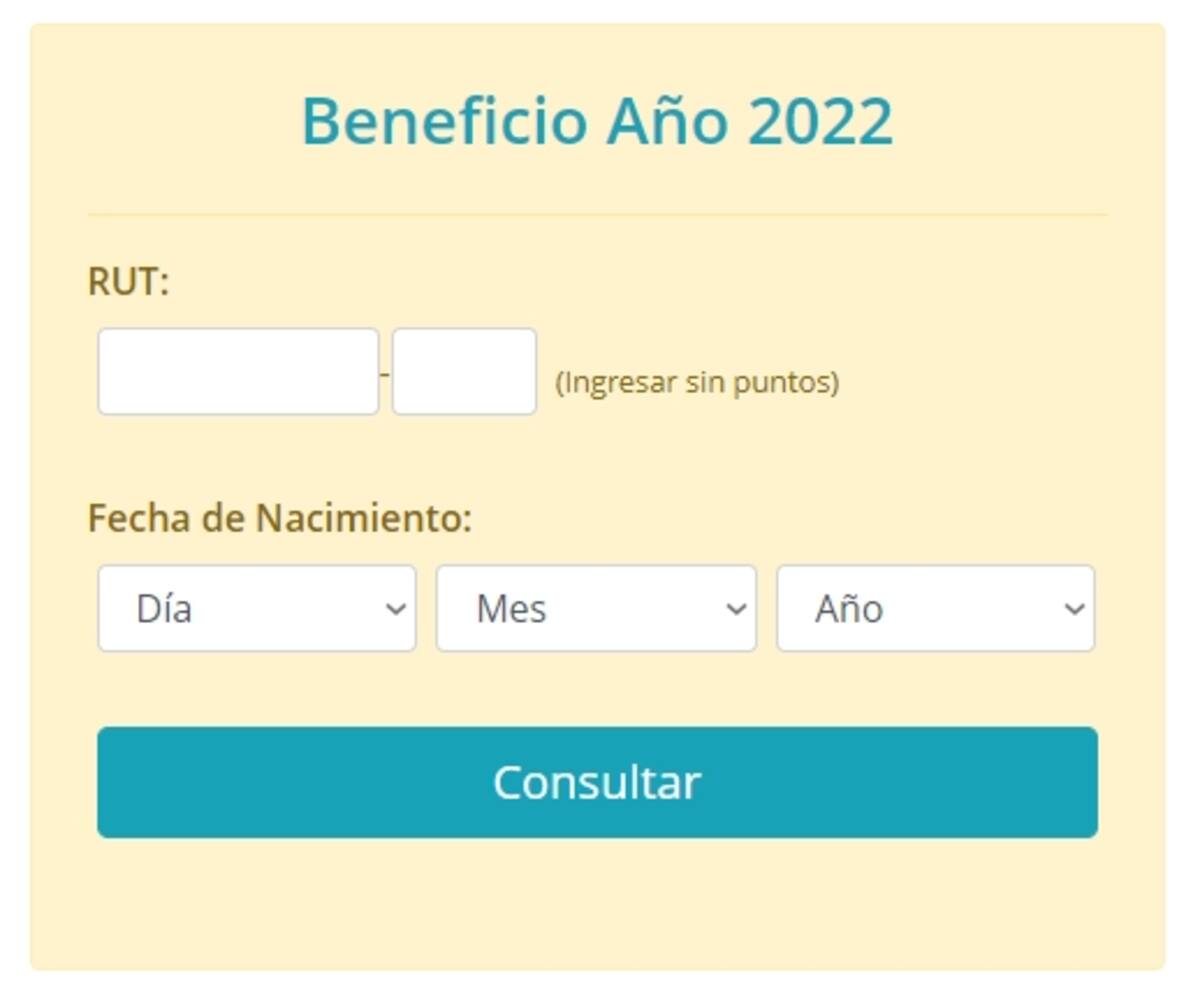Focus the RUT verification digit field
This screenshot has width=1200, height=1003.
tap(464, 371)
